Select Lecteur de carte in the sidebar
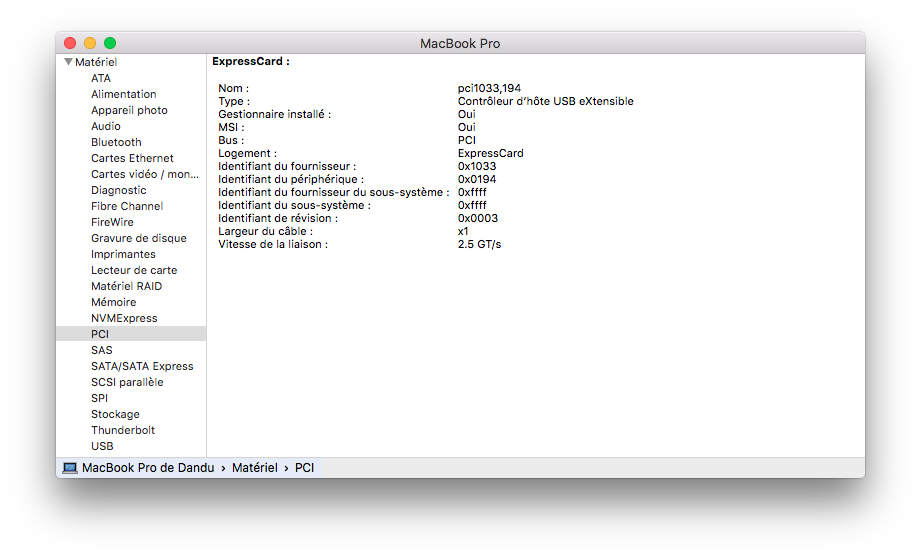This screenshot has height=558, width=921. tap(134, 270)
